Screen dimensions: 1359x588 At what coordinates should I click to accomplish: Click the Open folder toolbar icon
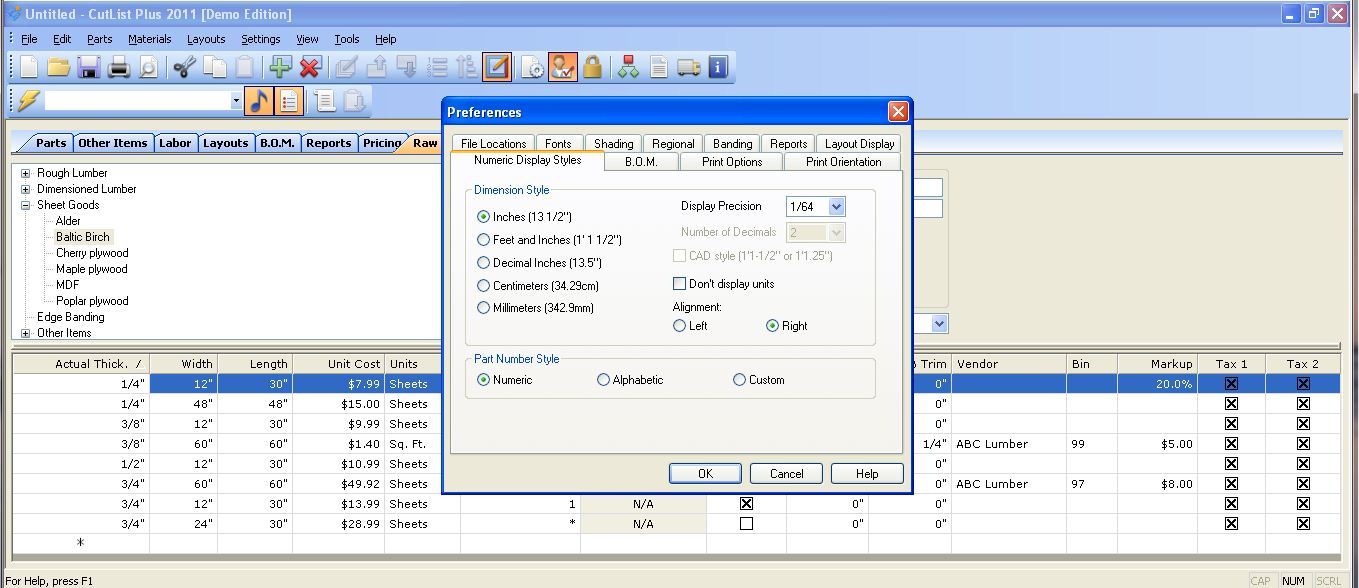coord(59,67)
